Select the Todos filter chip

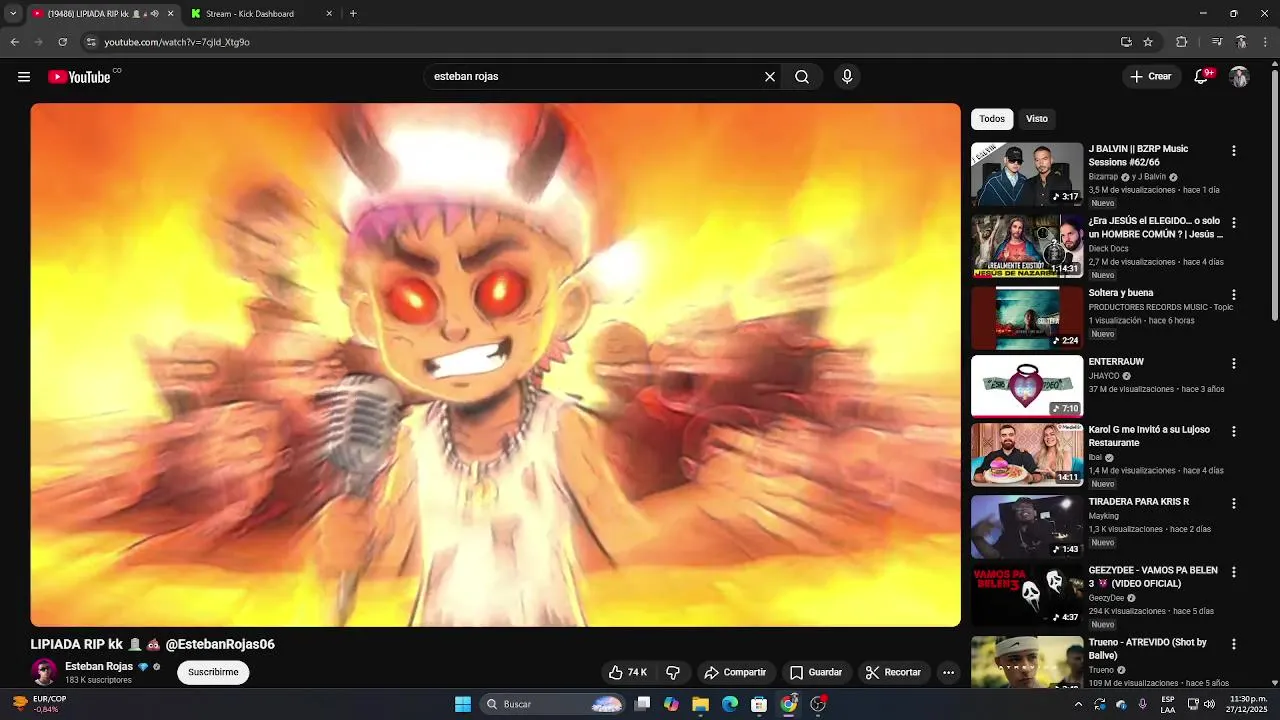point(992,119)
